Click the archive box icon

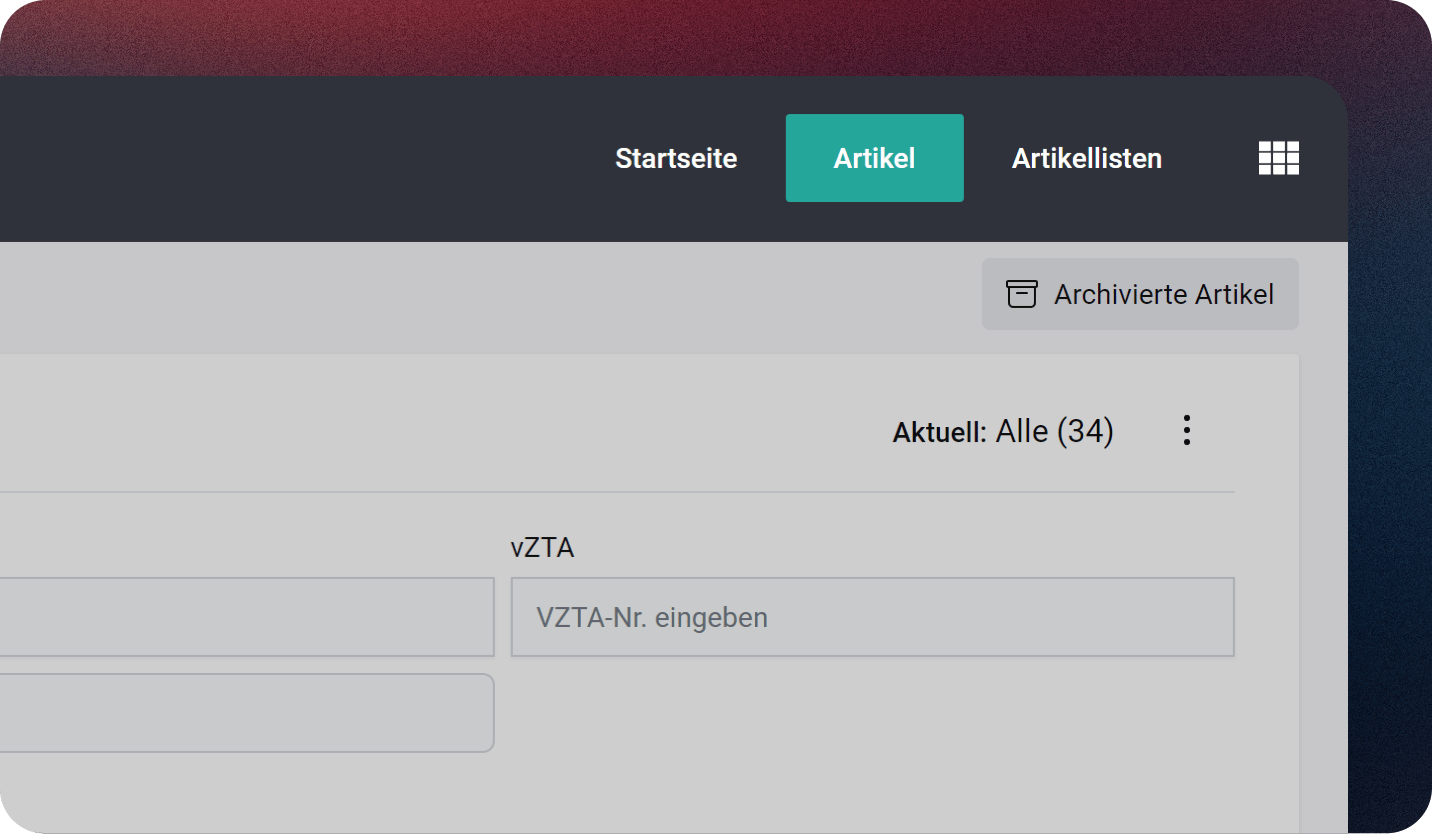(x=1021, y=294)
